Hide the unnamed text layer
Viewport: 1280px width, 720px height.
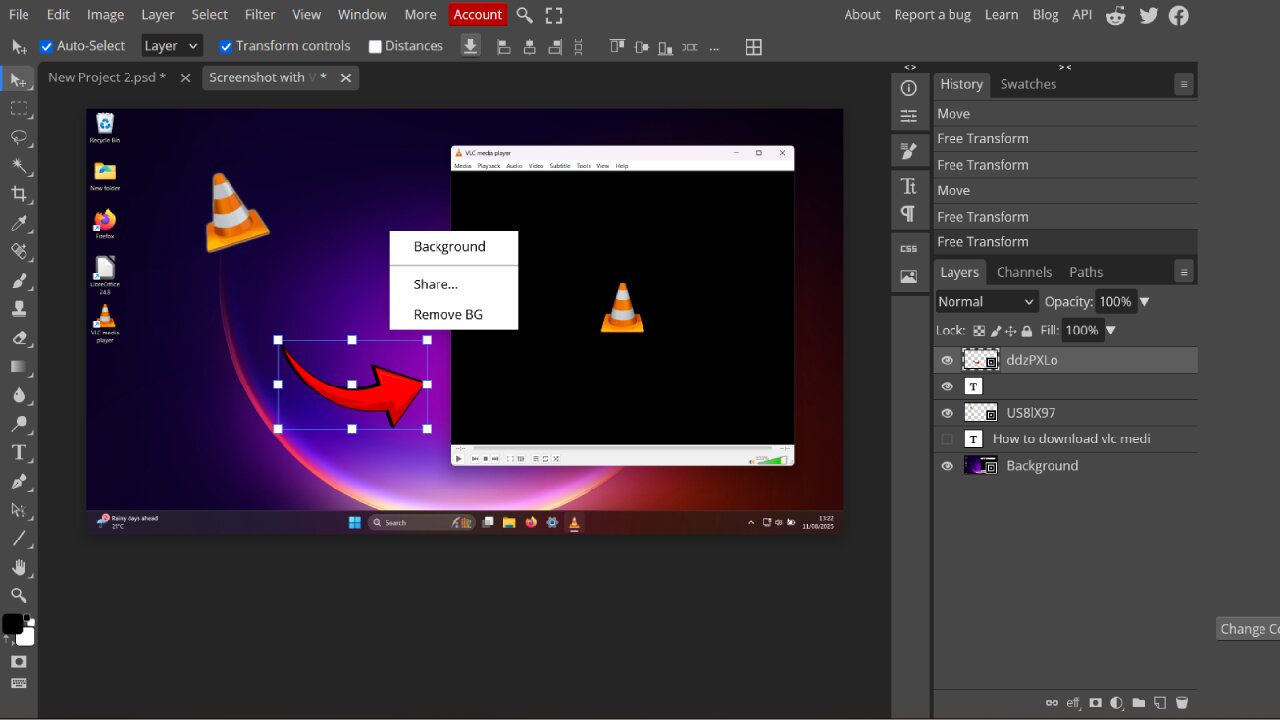947,386
